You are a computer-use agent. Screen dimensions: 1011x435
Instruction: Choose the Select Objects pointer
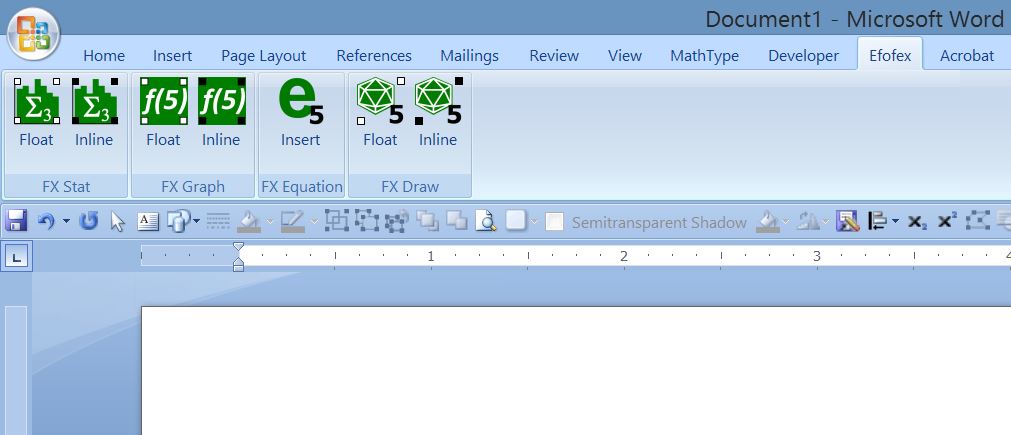117,222
